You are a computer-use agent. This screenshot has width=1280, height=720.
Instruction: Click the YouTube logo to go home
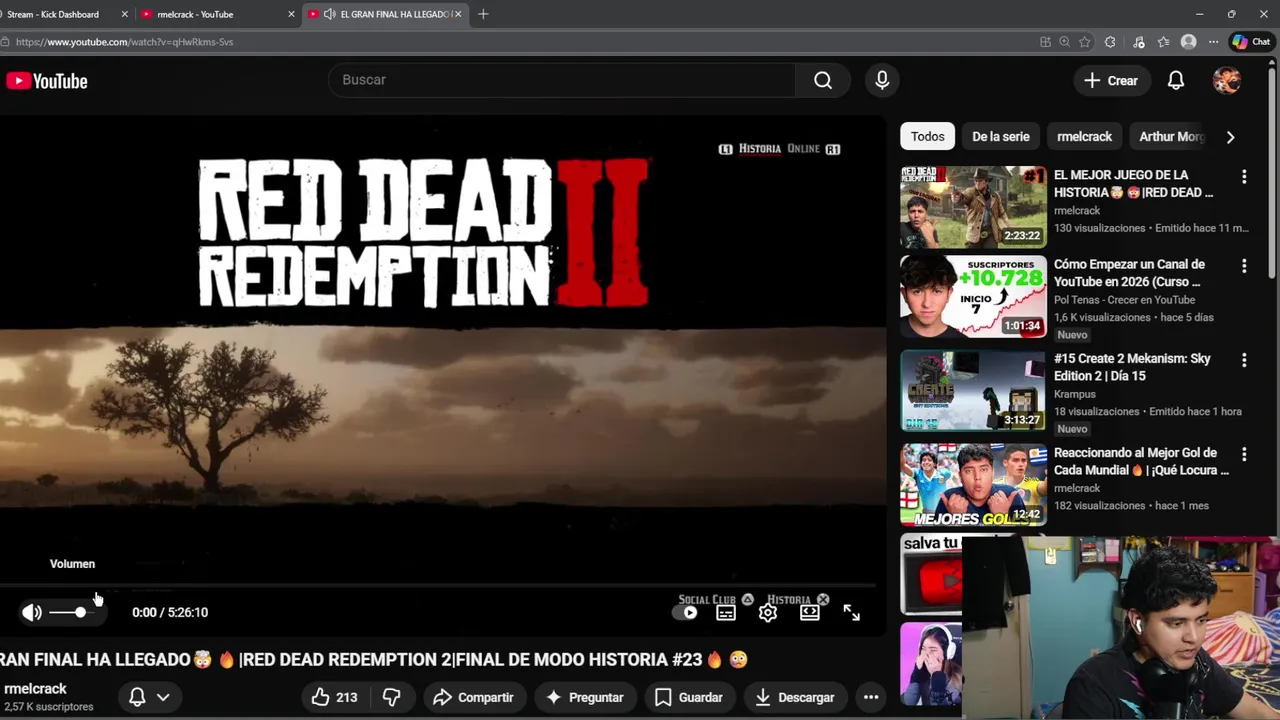(47, 81)
